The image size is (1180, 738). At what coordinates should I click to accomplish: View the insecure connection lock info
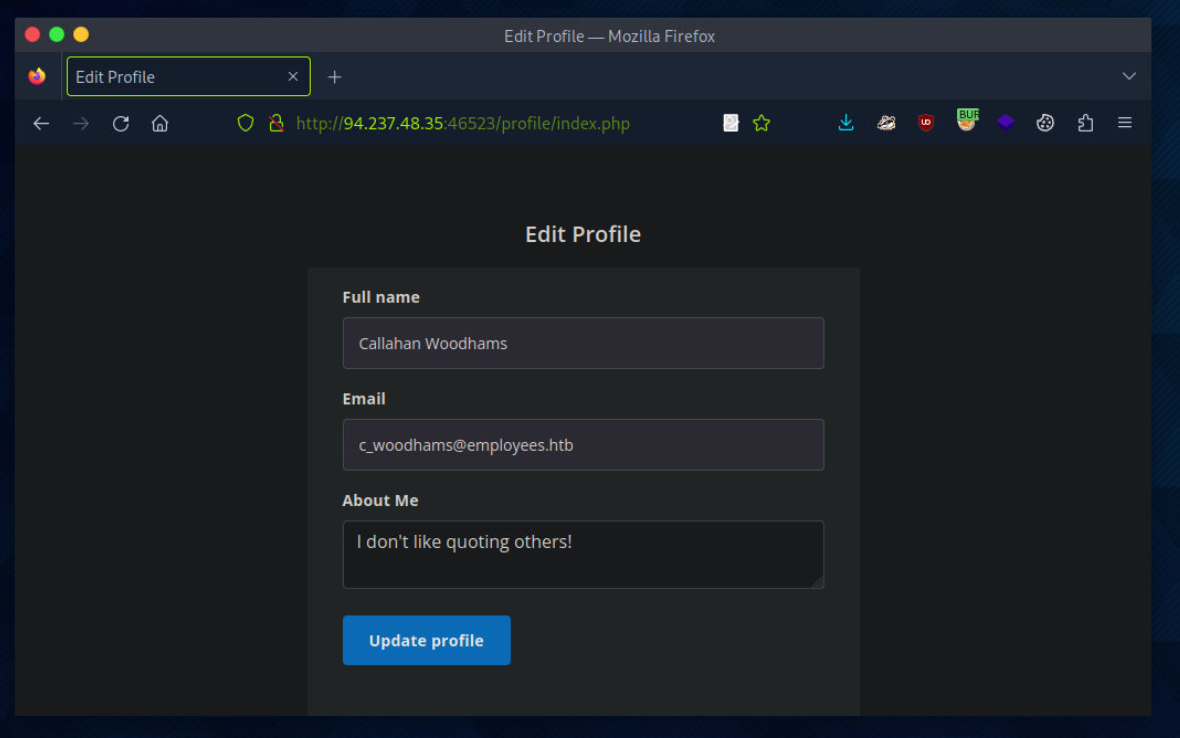(276, 123)
